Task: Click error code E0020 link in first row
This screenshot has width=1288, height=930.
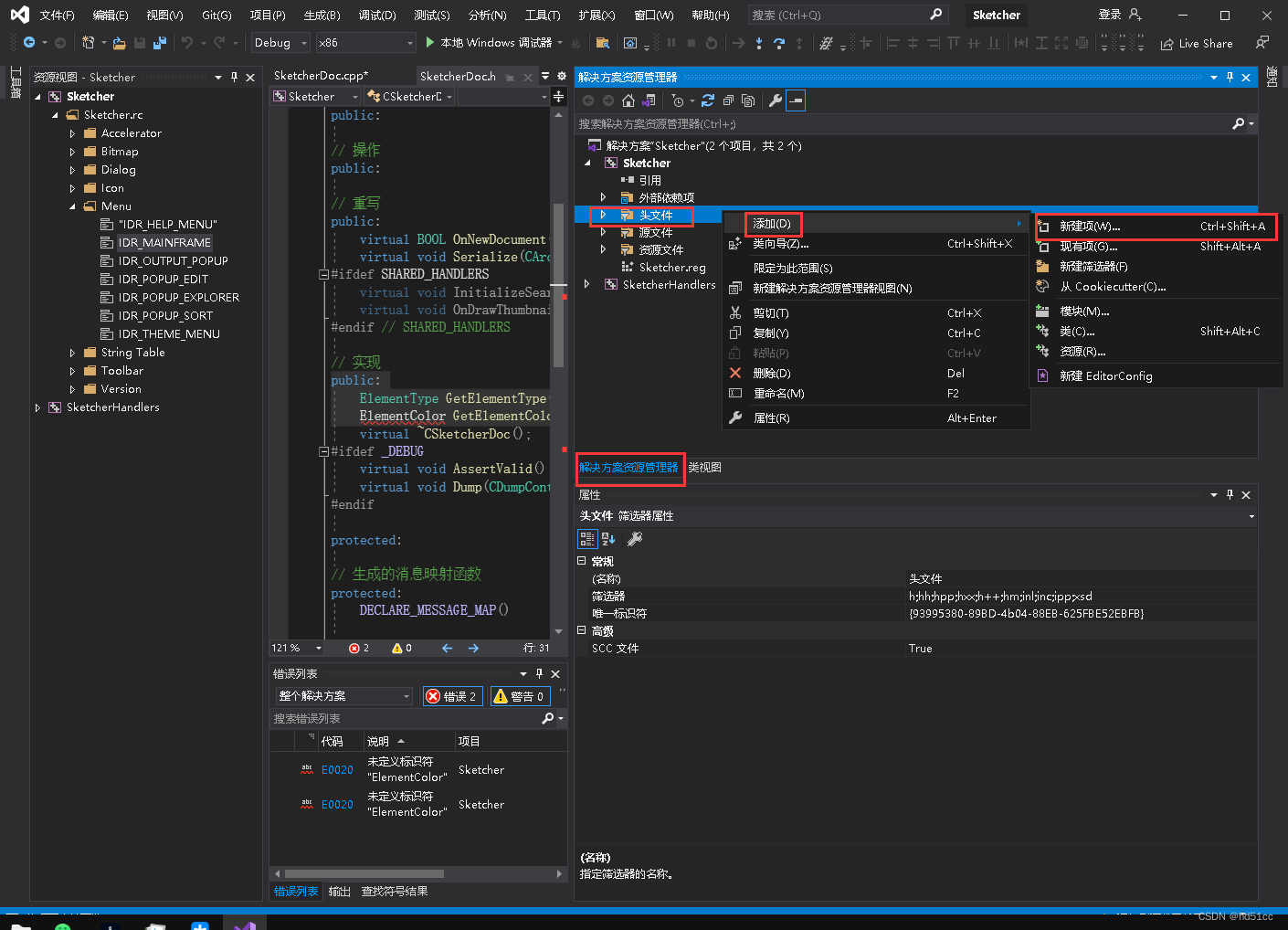Action: coord(337,770)
